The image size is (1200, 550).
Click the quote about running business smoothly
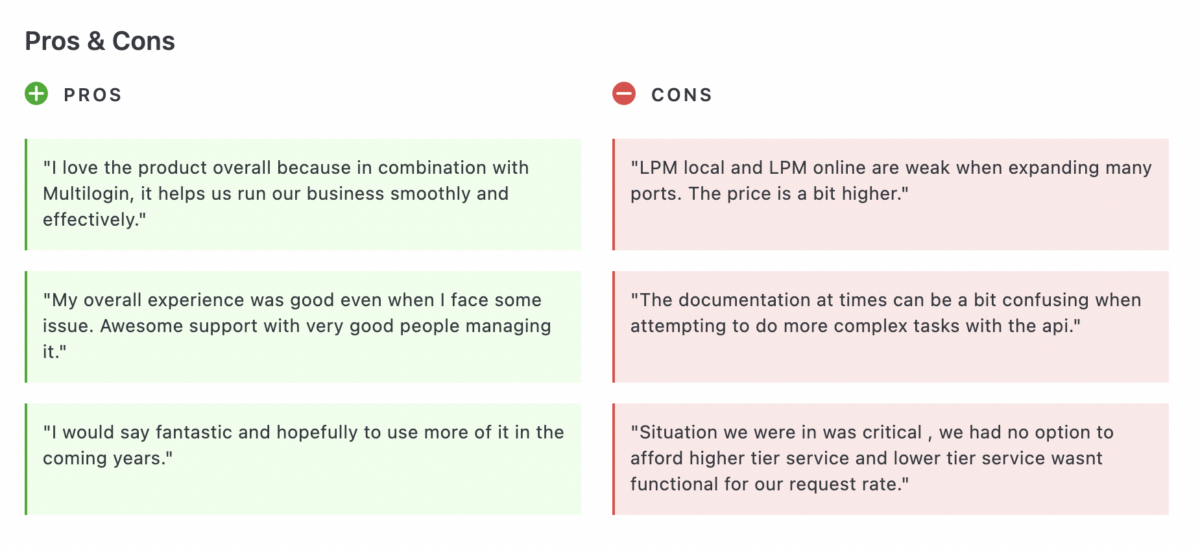286,193
